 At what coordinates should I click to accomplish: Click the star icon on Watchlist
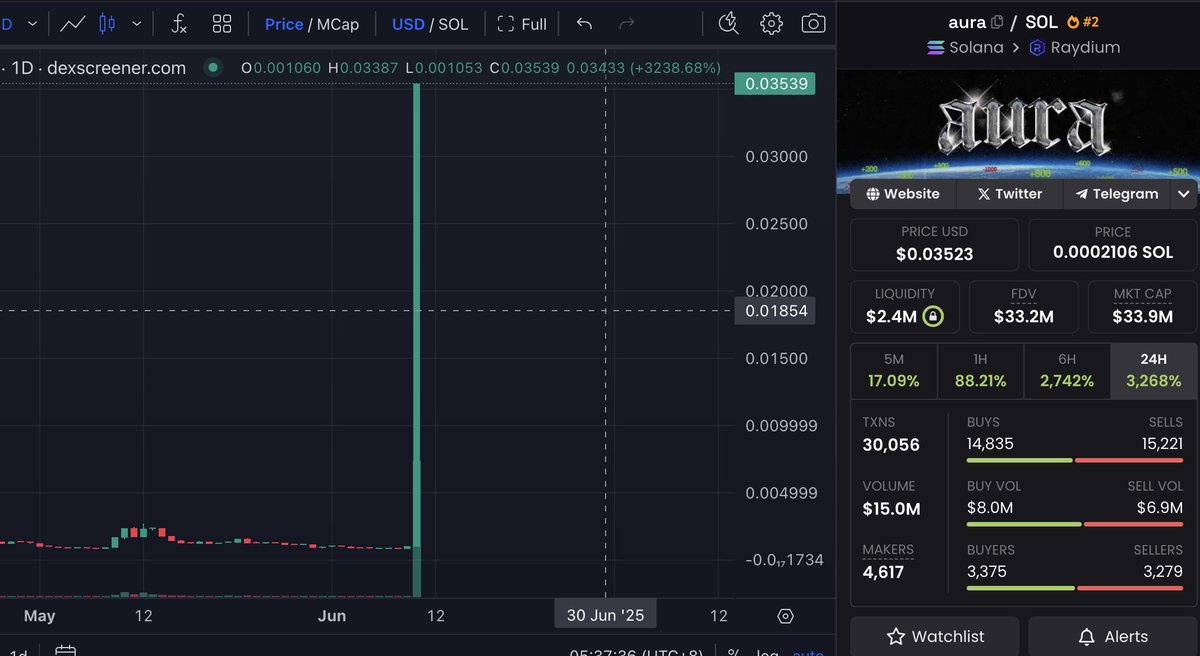897,636
